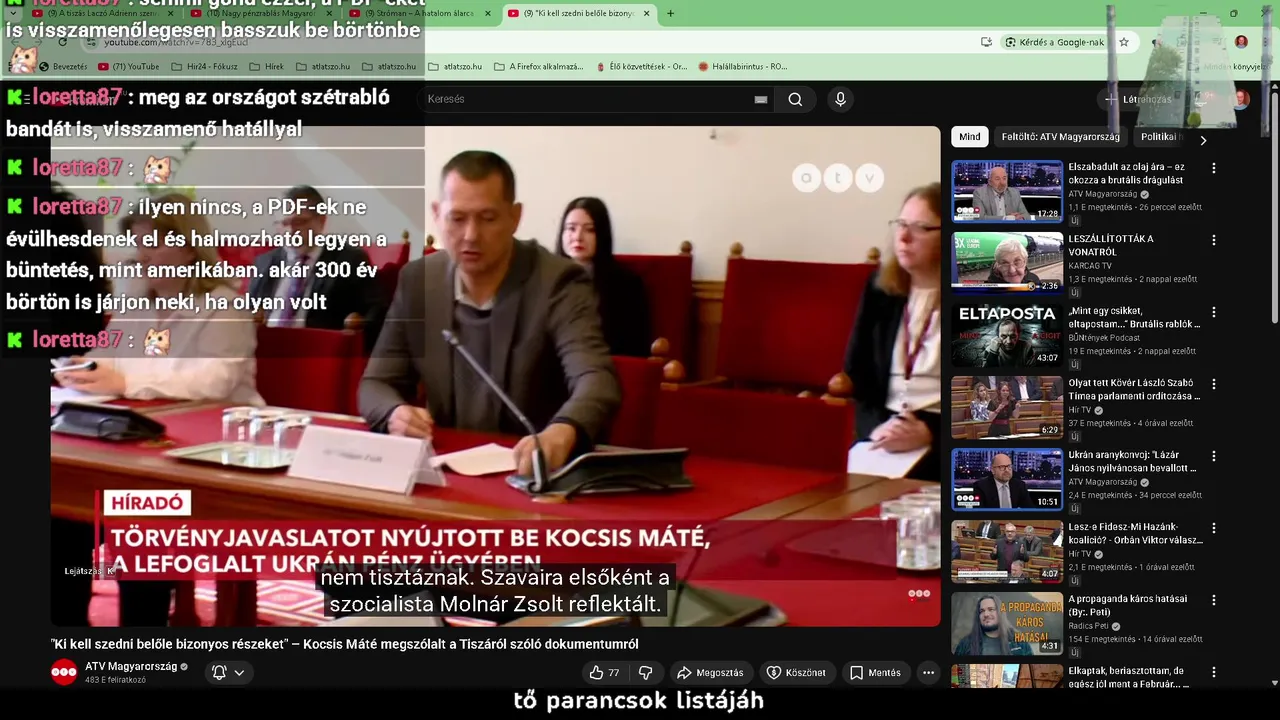
Task: Click the install/cast icon in the address bar
Action: 987,42
